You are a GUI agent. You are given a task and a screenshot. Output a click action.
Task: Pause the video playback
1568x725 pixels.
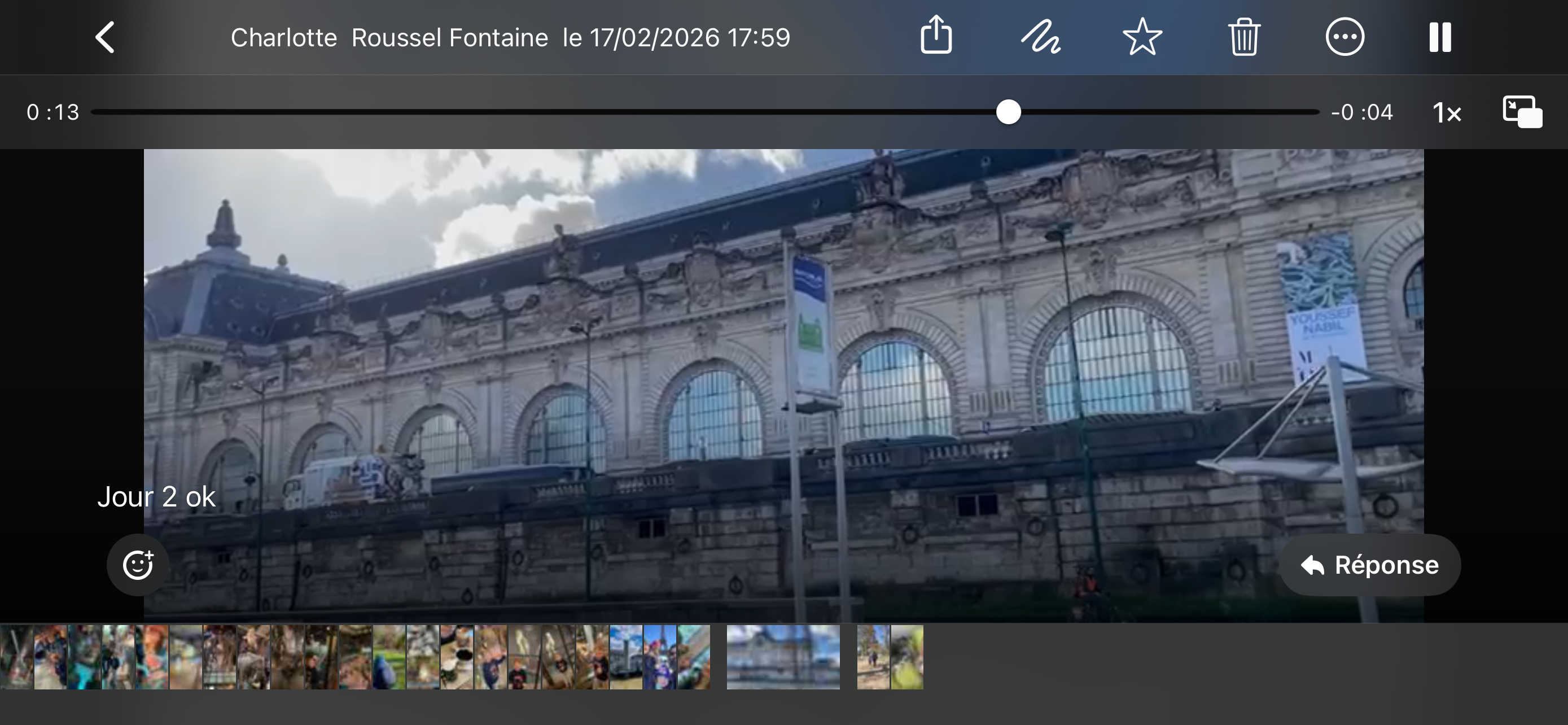[x=1440, y=37]
